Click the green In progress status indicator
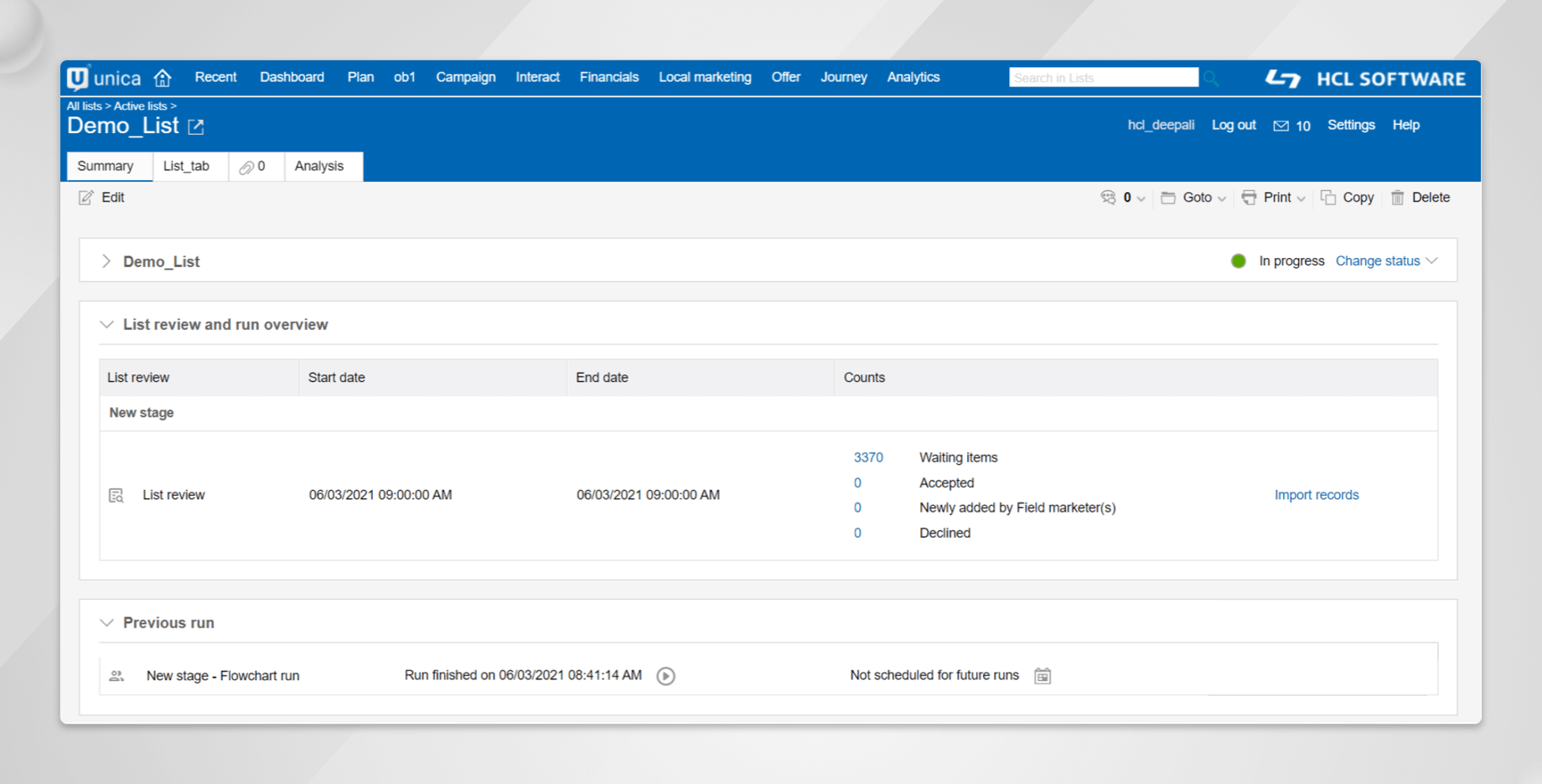Viewport: 1542px width, 784px height. pyautogui.click(x=1239, y=260)
